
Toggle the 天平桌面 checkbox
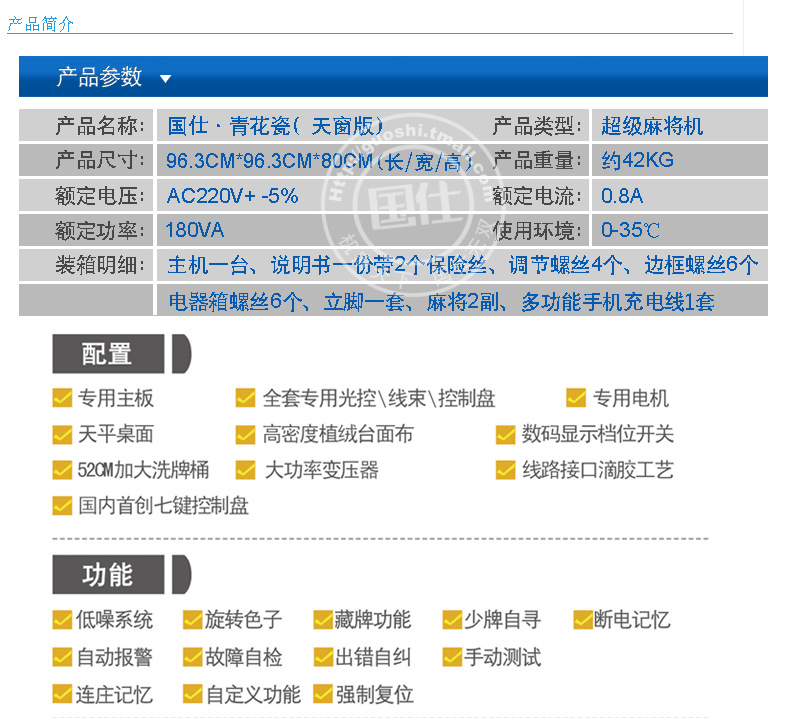(62, 434)
